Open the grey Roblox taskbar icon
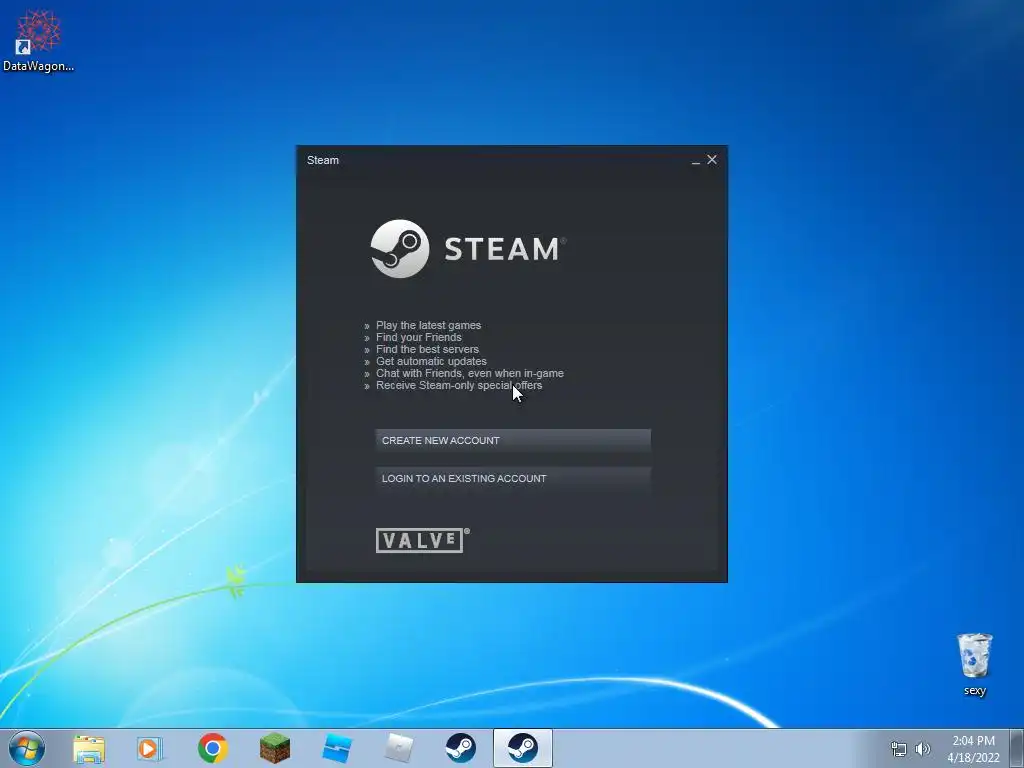Screen dimensions: 1024x768 point(398,748)
